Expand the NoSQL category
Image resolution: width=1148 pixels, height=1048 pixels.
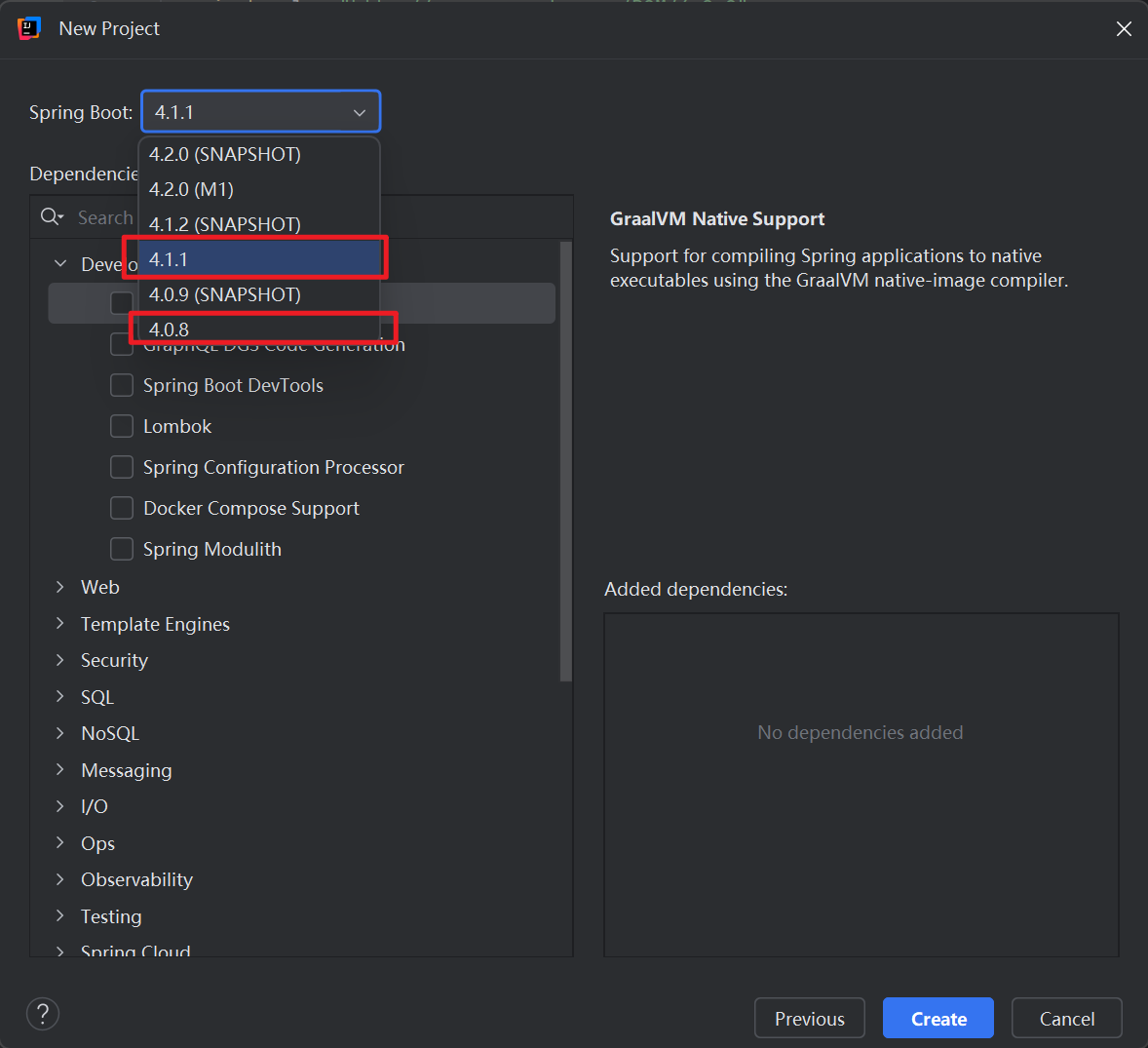pyautogui.click(x=60, y=733)
